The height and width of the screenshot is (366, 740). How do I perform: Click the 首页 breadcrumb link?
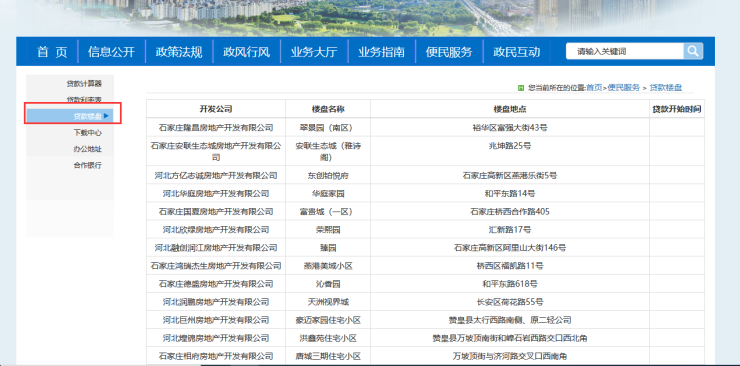click(x=594, y=88)
